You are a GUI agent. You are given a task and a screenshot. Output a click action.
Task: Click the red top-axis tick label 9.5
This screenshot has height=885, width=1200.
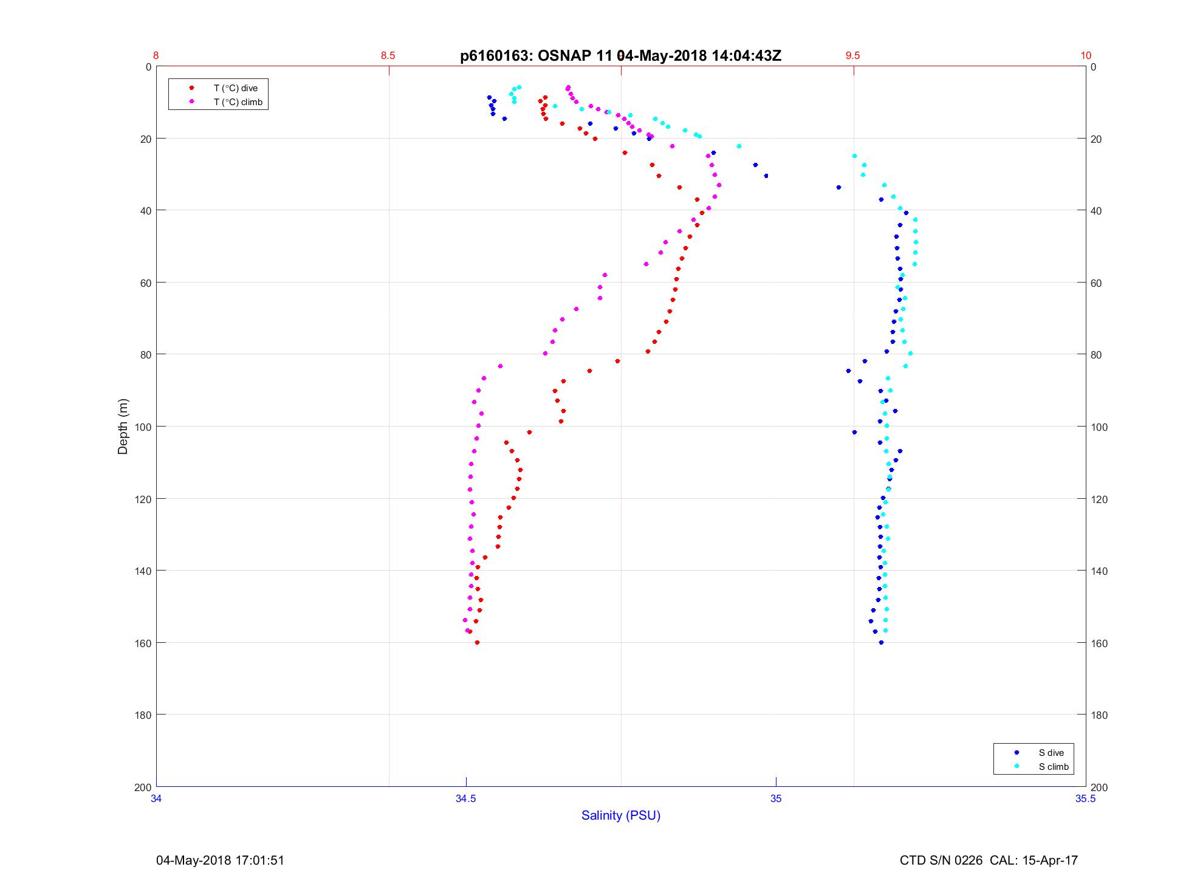[x=853, y=56]
